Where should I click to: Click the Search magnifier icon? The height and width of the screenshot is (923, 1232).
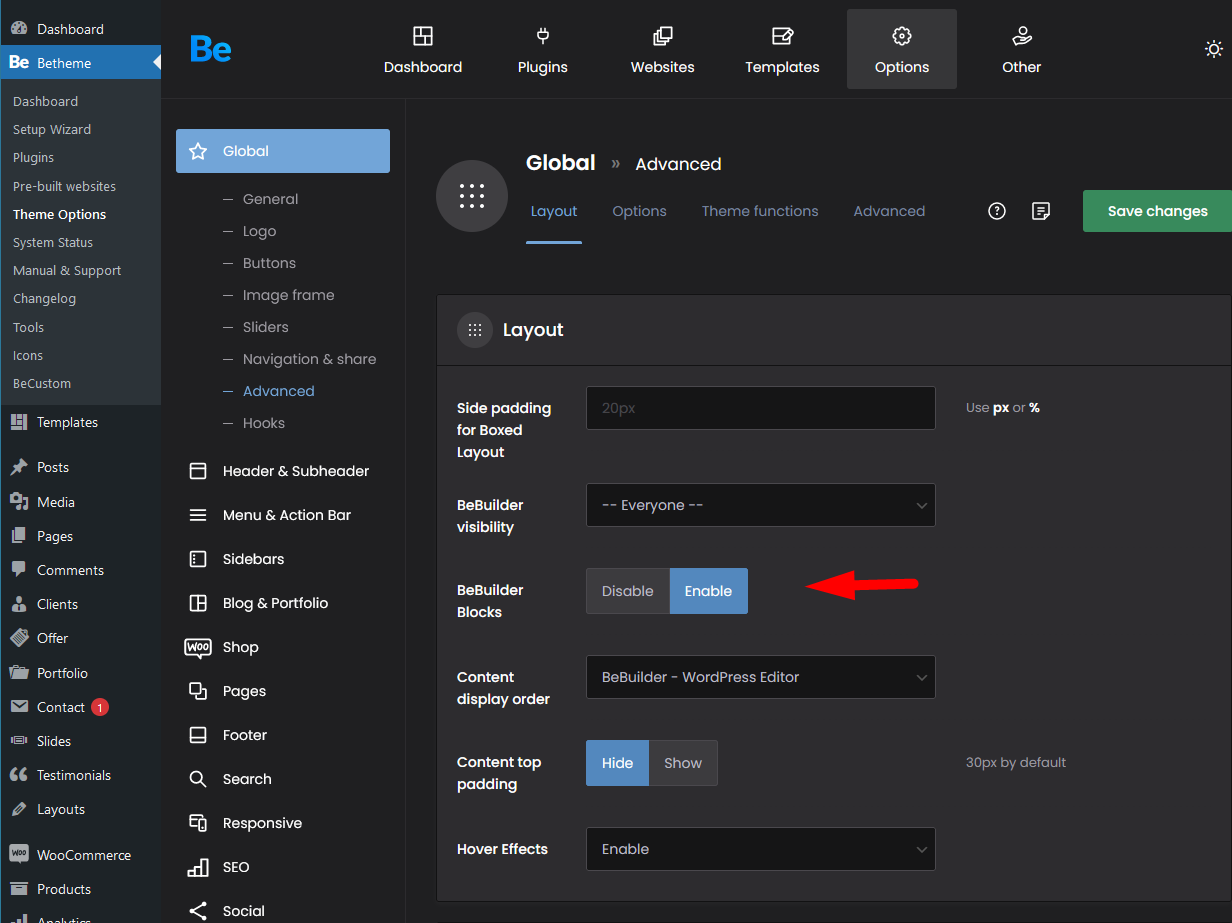(x=198, y=779)
